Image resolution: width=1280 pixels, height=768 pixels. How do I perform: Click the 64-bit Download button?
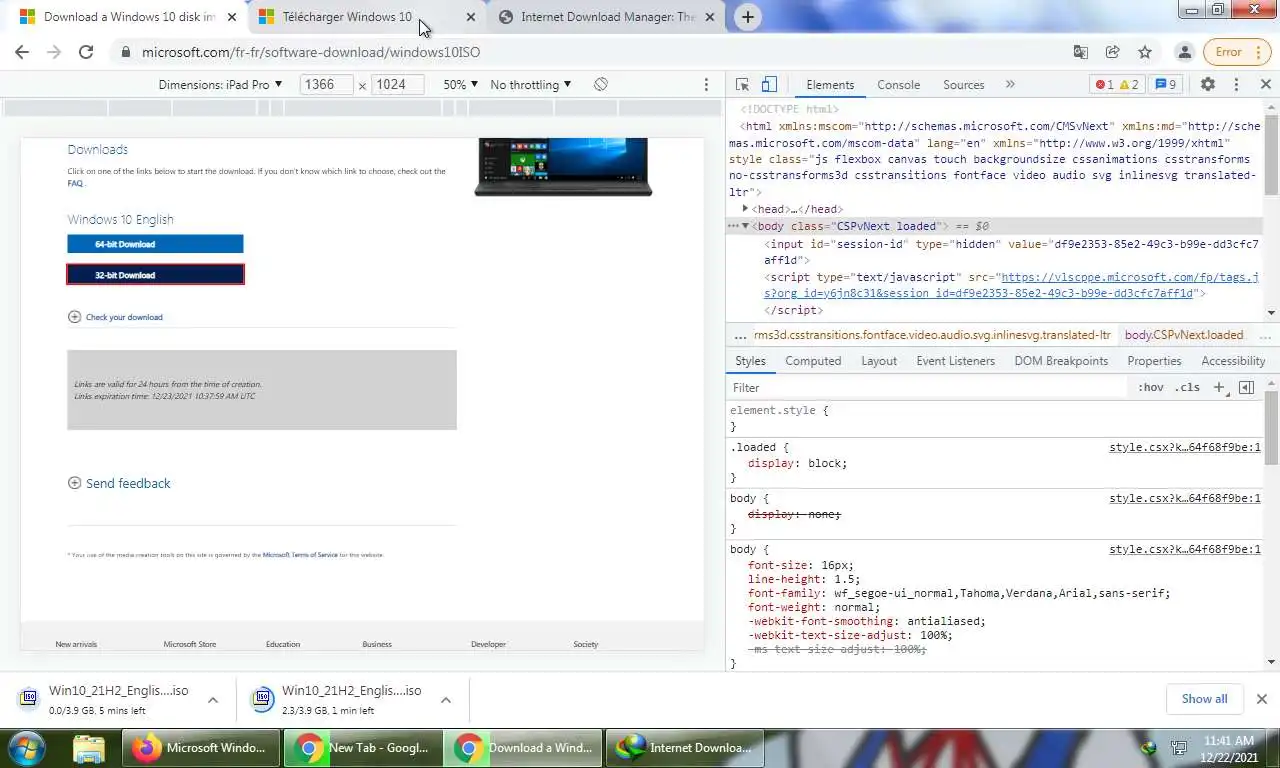pyautogui.click(x=155, y=244)
